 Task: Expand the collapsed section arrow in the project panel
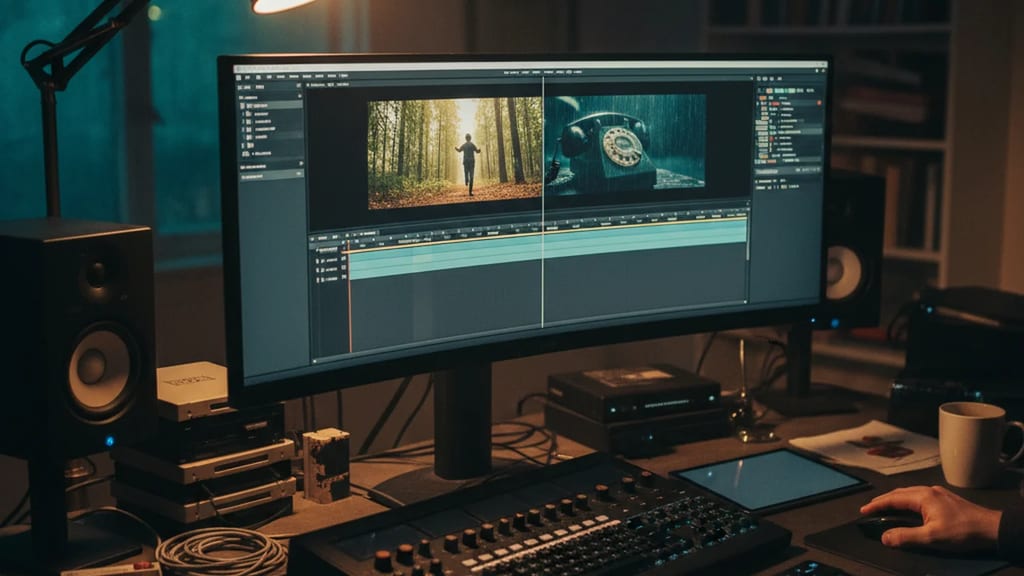point(300,163)
